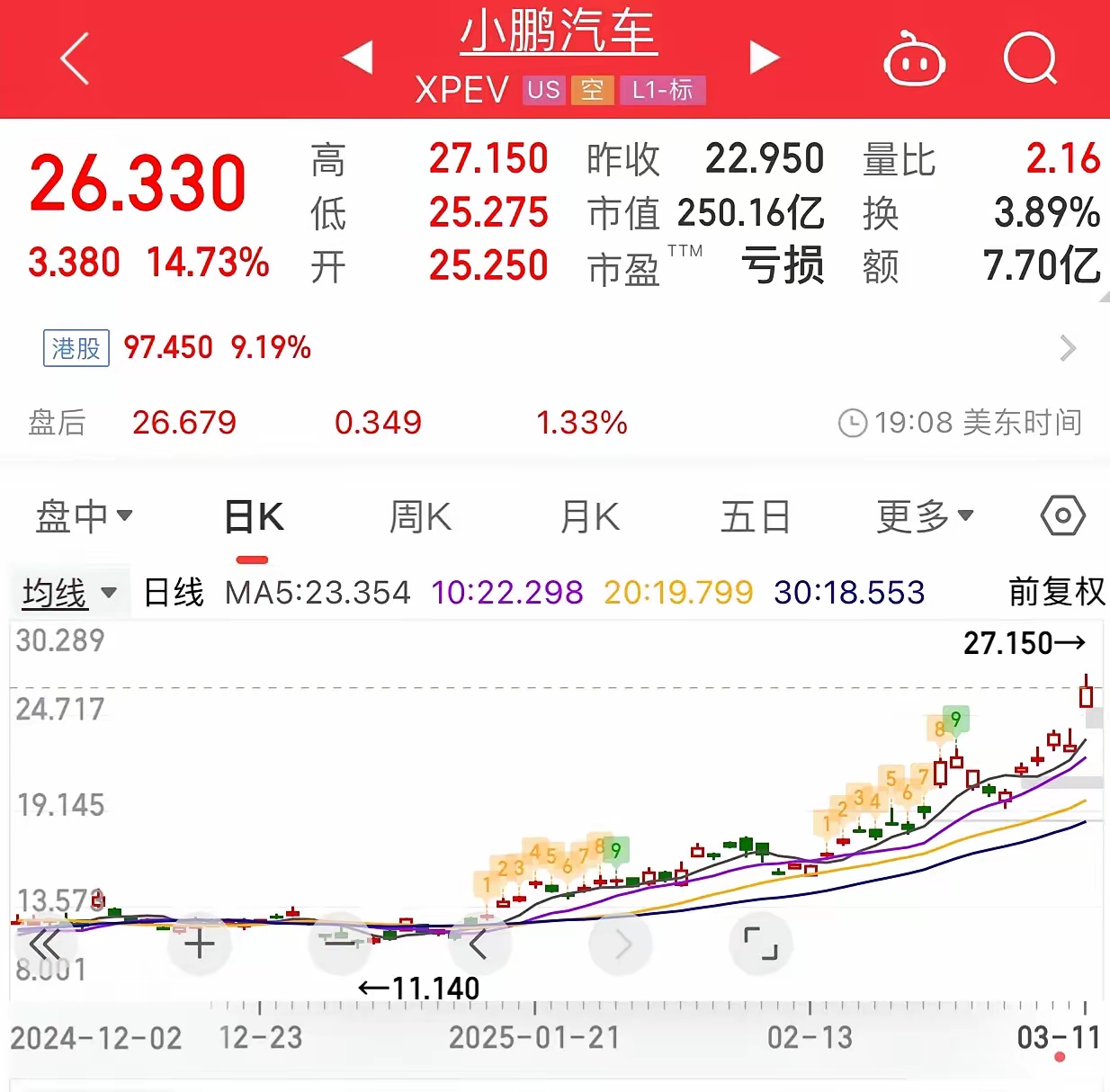Select the previous stock arrow beside 小鹏汽车
This screenshot has width=1110, height=1092.
(x=357, y=56)
